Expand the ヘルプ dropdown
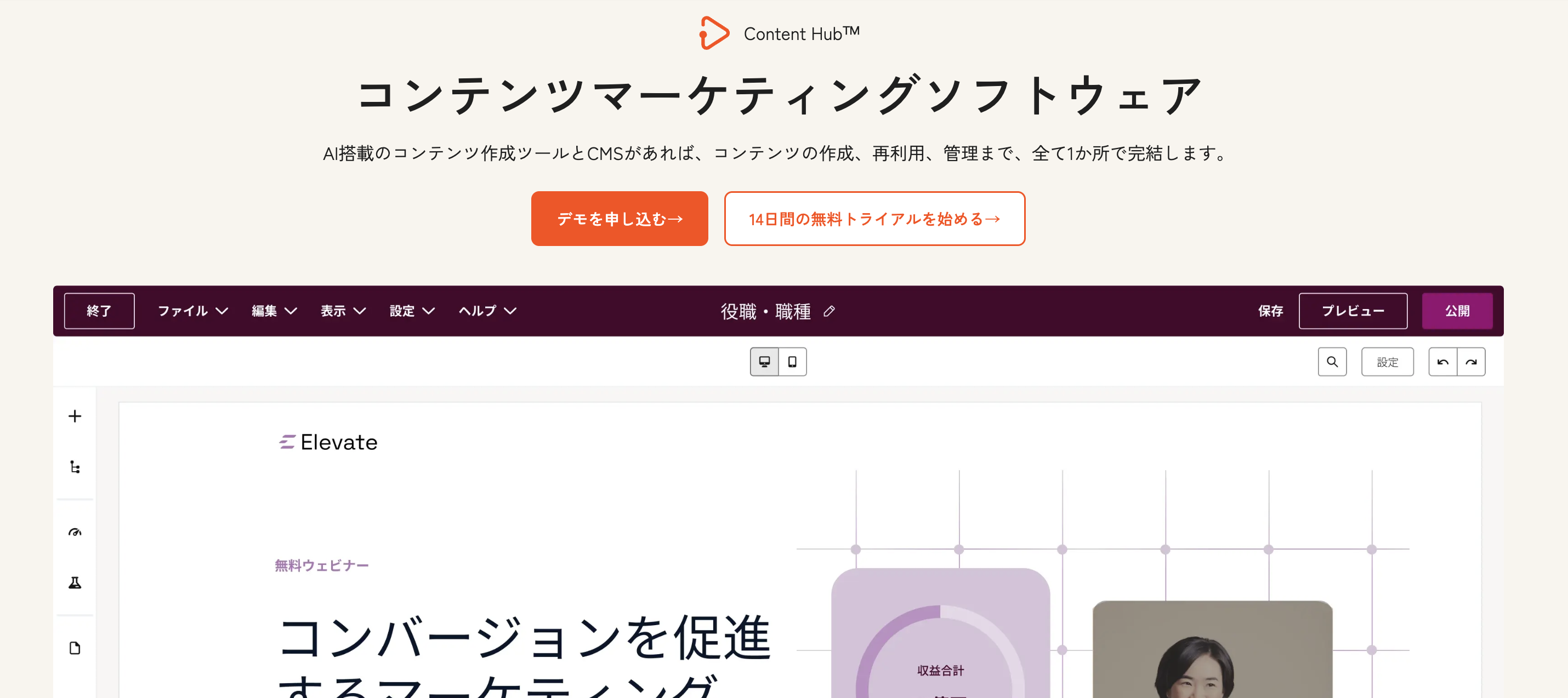Viewport: 1568px width, 698px height. (x=486, y=311)
